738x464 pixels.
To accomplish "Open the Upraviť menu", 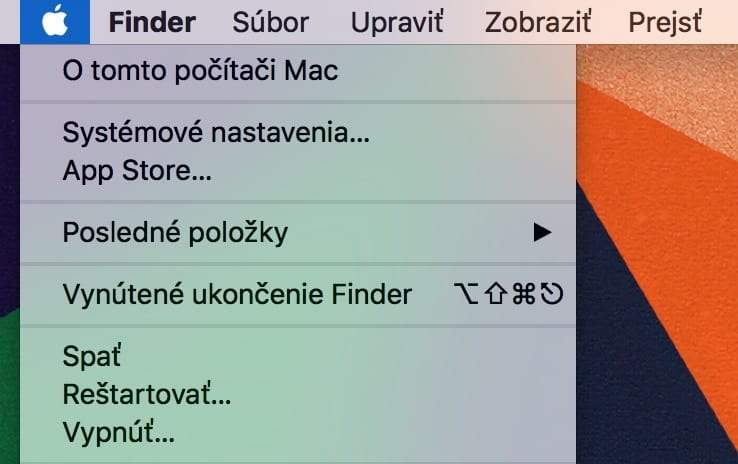I will pyautogui.click(x=397, y=22).
